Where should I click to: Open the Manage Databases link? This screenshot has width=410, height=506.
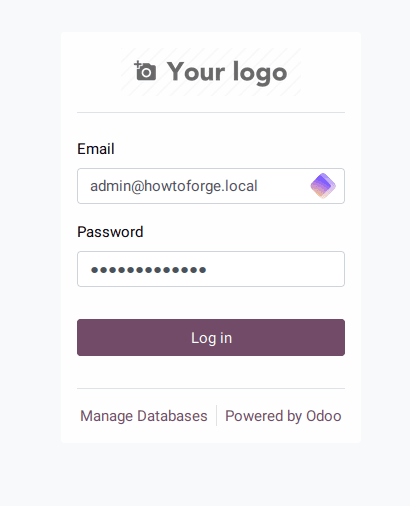pyautogui.click(x=144, y=416)
